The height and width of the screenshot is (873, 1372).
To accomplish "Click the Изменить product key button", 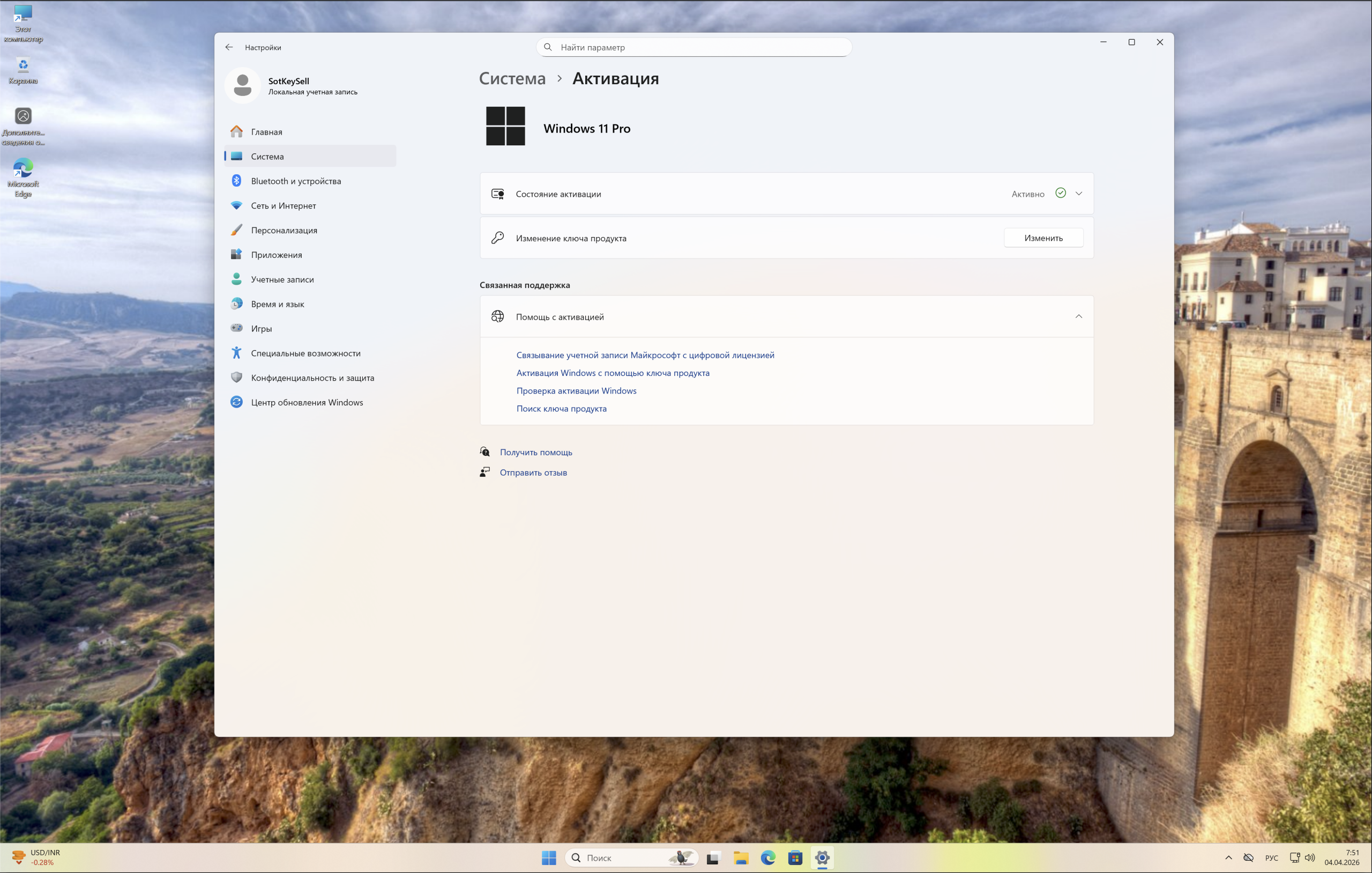I will pos(1043,238).
